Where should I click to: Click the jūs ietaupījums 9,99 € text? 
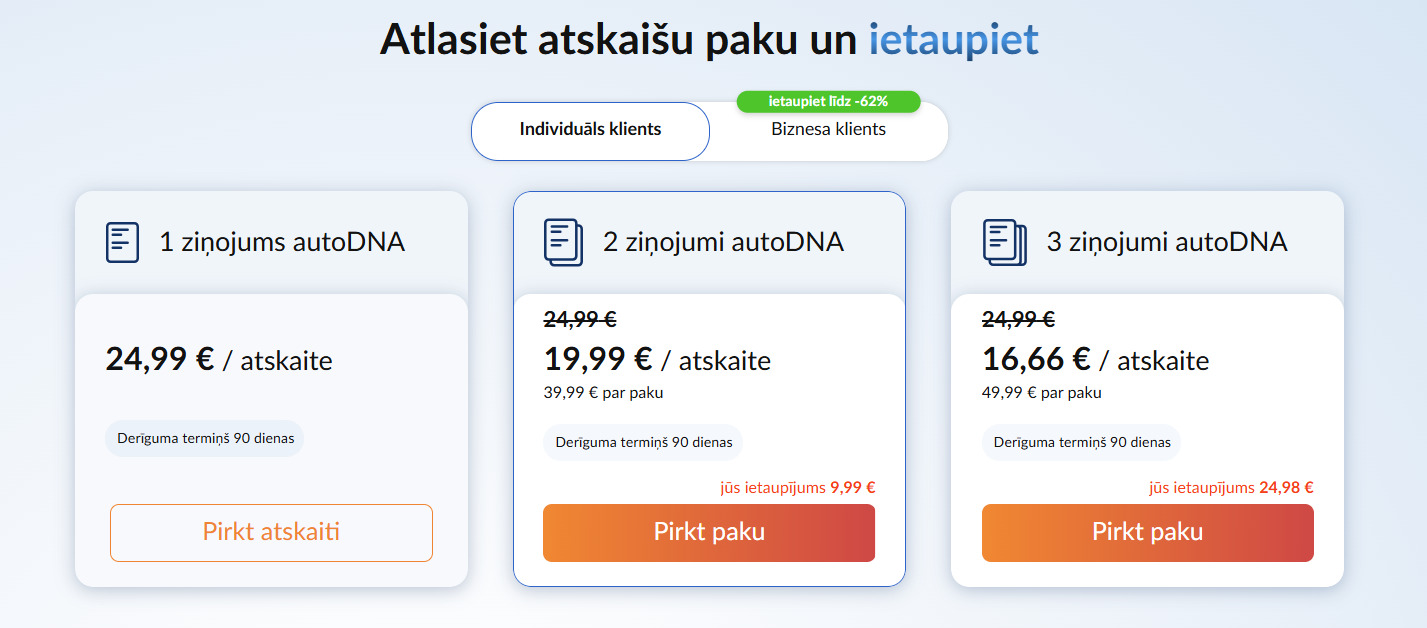click(x=797, y=488)
